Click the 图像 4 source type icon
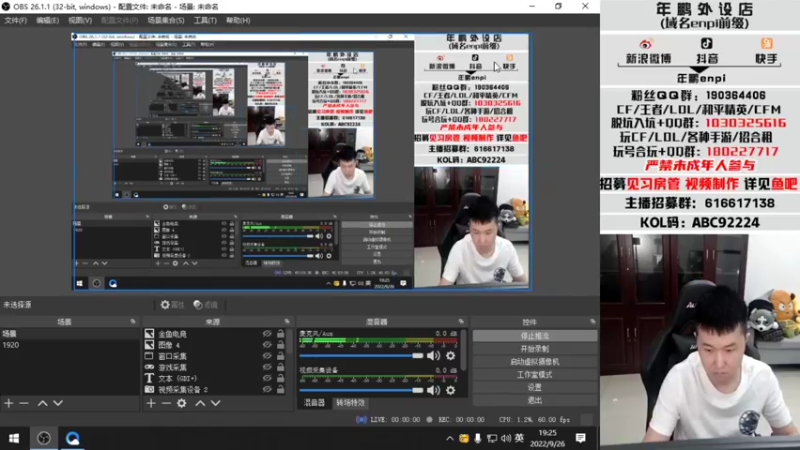800x450 pixels. 149,345
